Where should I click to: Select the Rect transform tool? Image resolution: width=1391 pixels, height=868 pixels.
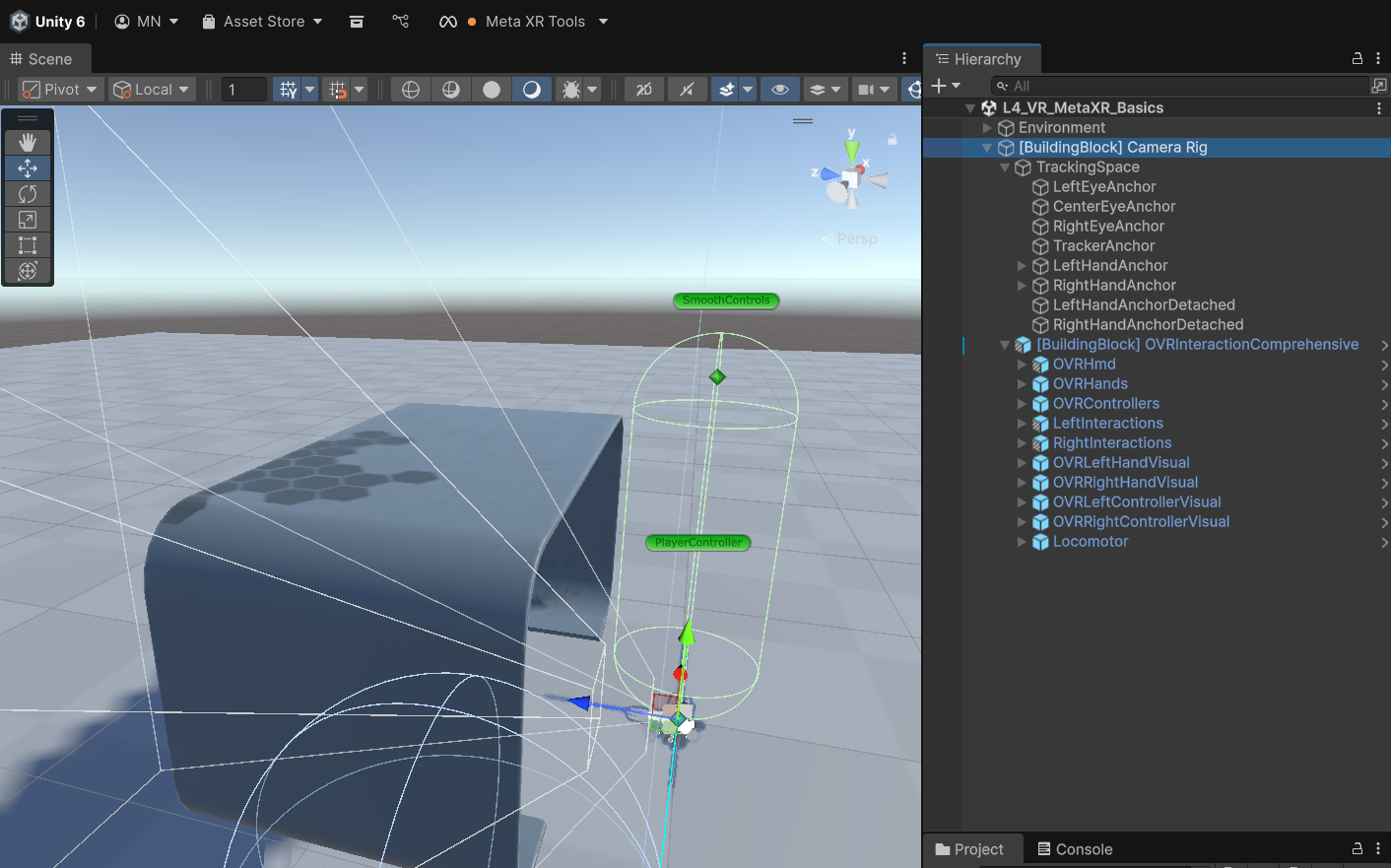coord(28,245)
